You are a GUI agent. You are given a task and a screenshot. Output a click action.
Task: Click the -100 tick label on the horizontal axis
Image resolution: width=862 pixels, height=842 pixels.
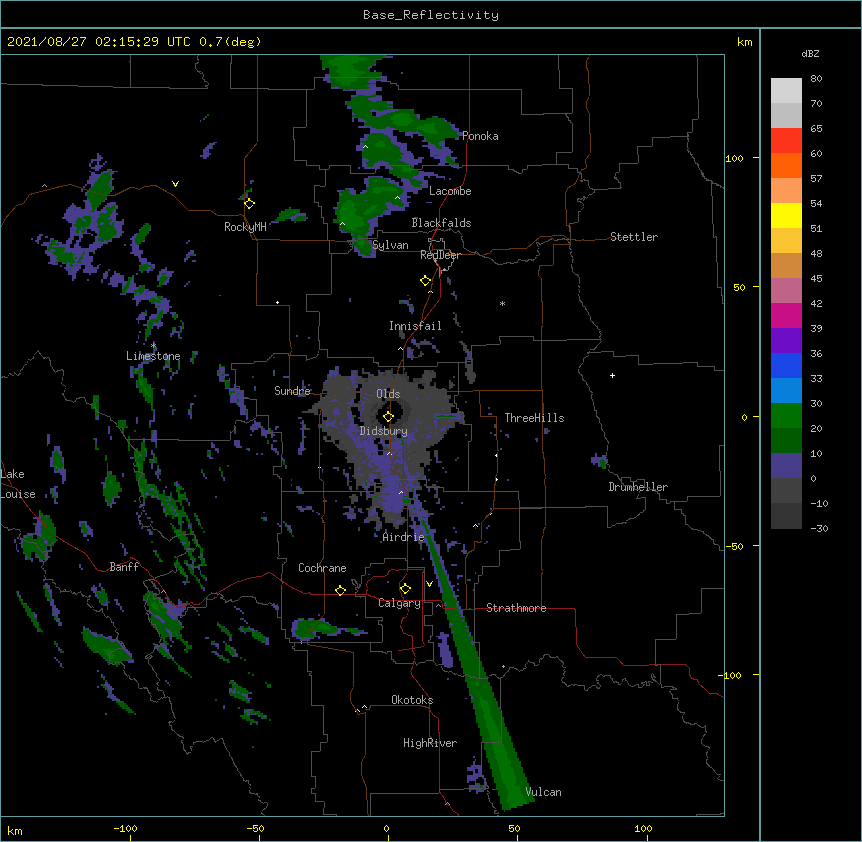point(125,828)
